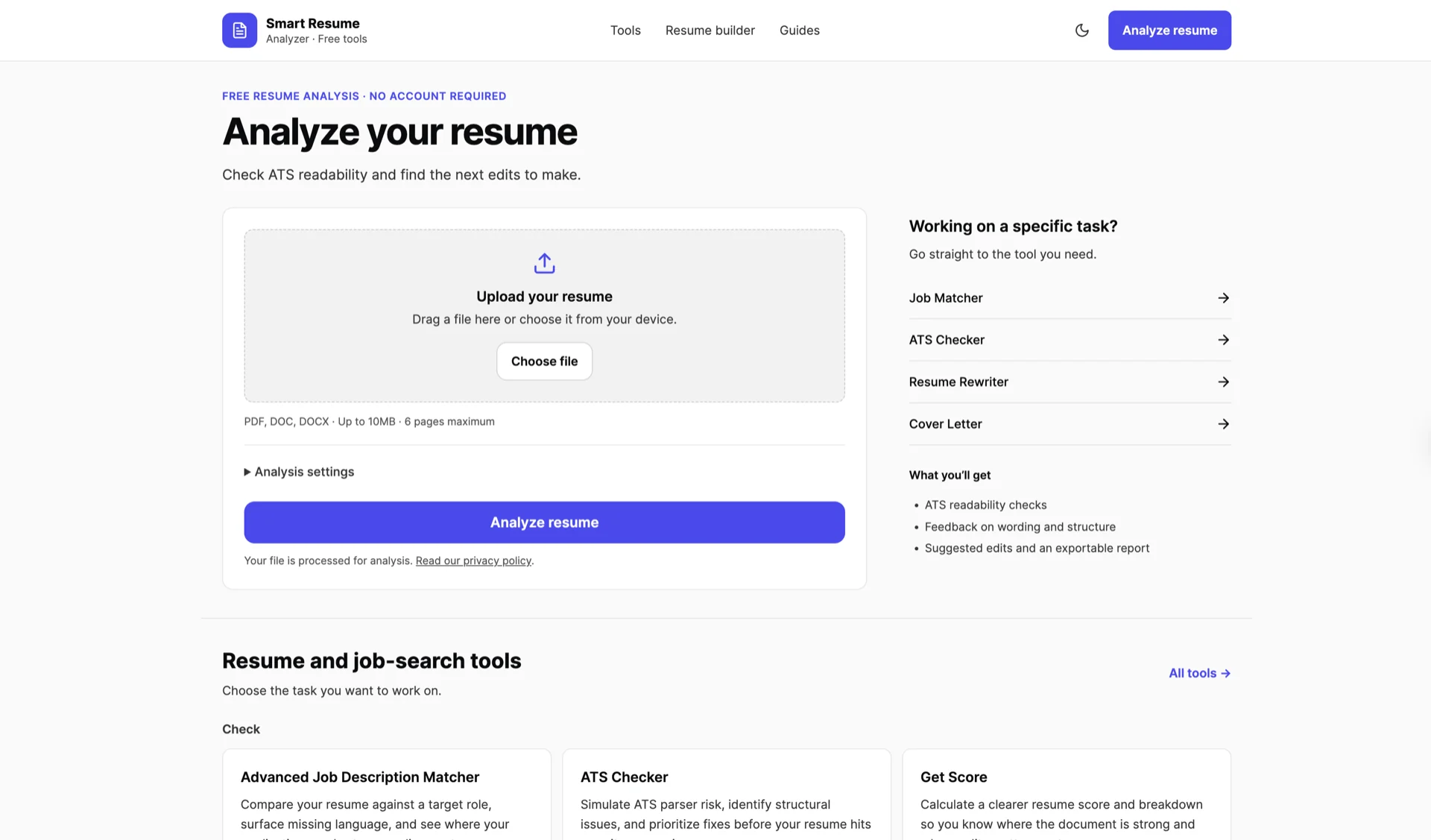The height and width of the screenshot is (840, 1431).
Task: Open the Advanced Job Description Matcher card
Action: (x=387, y=795)
